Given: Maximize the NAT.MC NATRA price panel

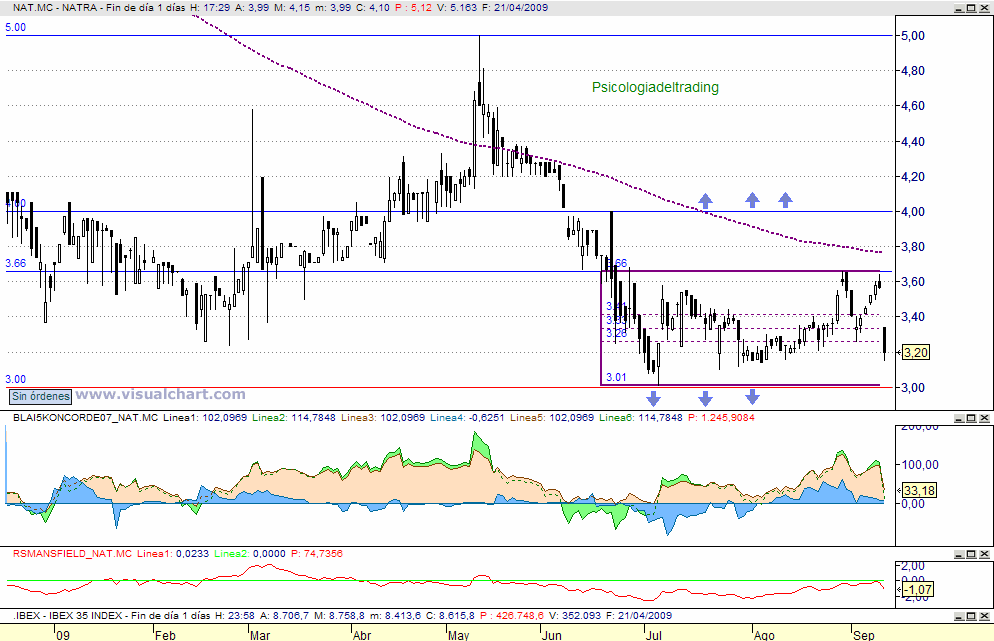Looking at the screenshot, I should [972, 8].
